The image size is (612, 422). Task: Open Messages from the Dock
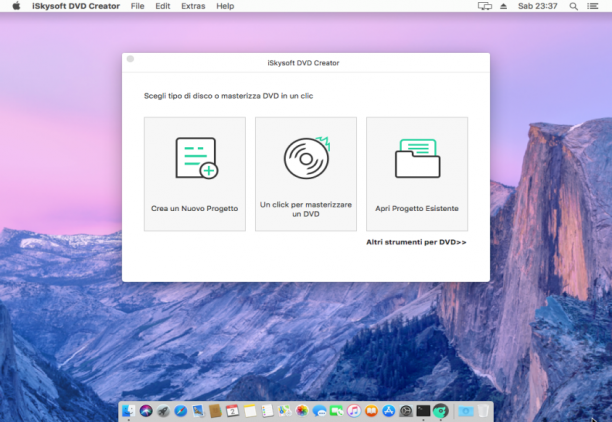(x=319, y=411)
